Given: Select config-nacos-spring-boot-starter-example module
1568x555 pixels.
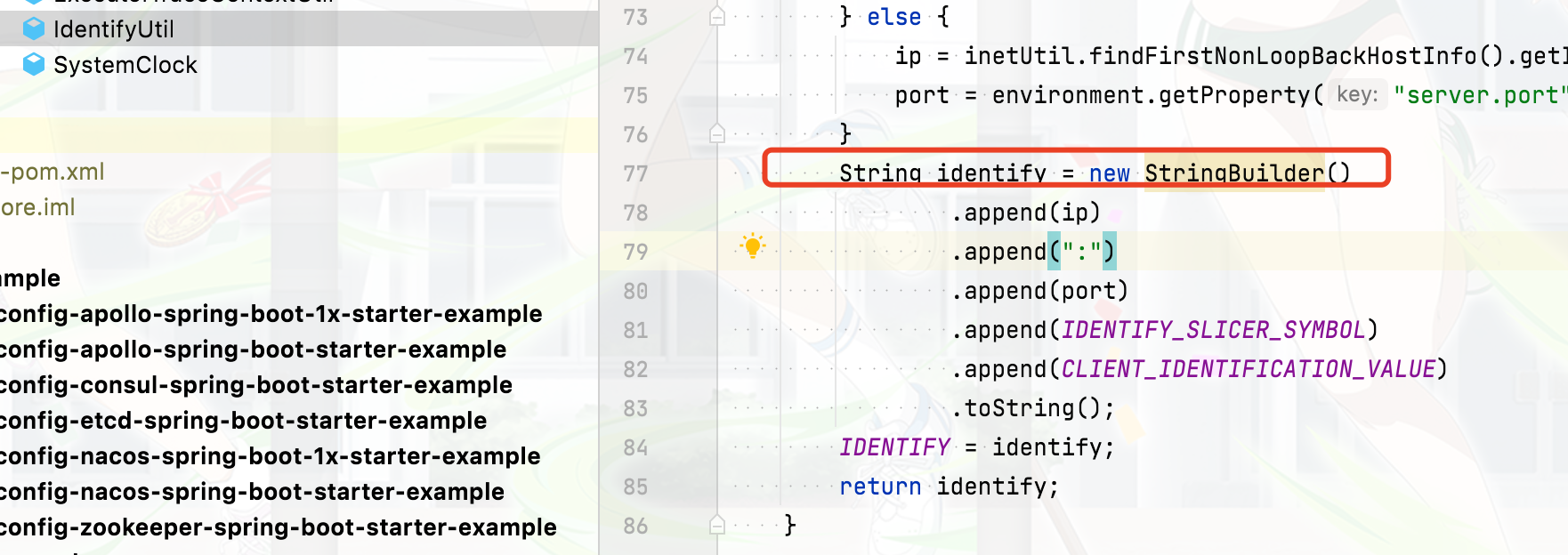Looking at the screenshot, I should click(253, 492).
